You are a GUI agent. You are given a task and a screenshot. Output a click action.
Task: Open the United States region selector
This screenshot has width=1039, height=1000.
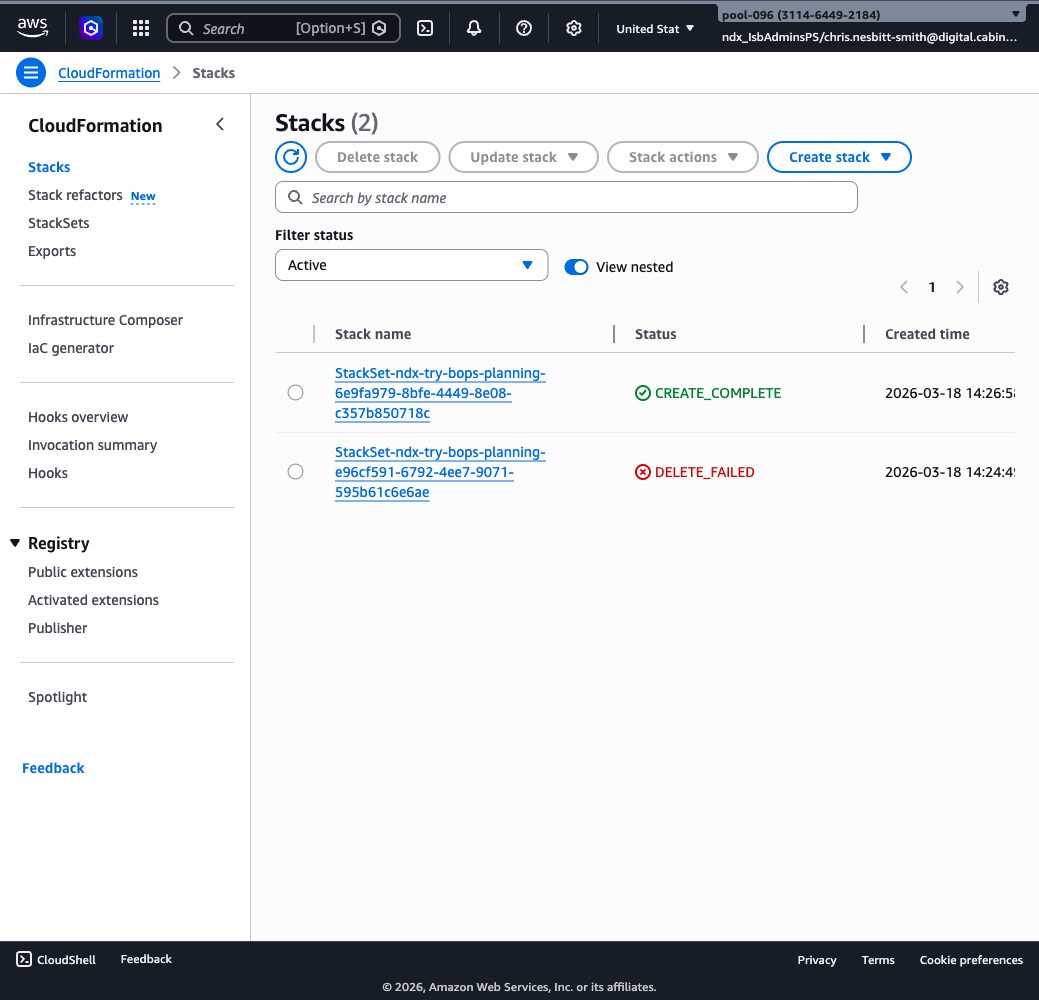pyautogui.click(x=654, y=28)
